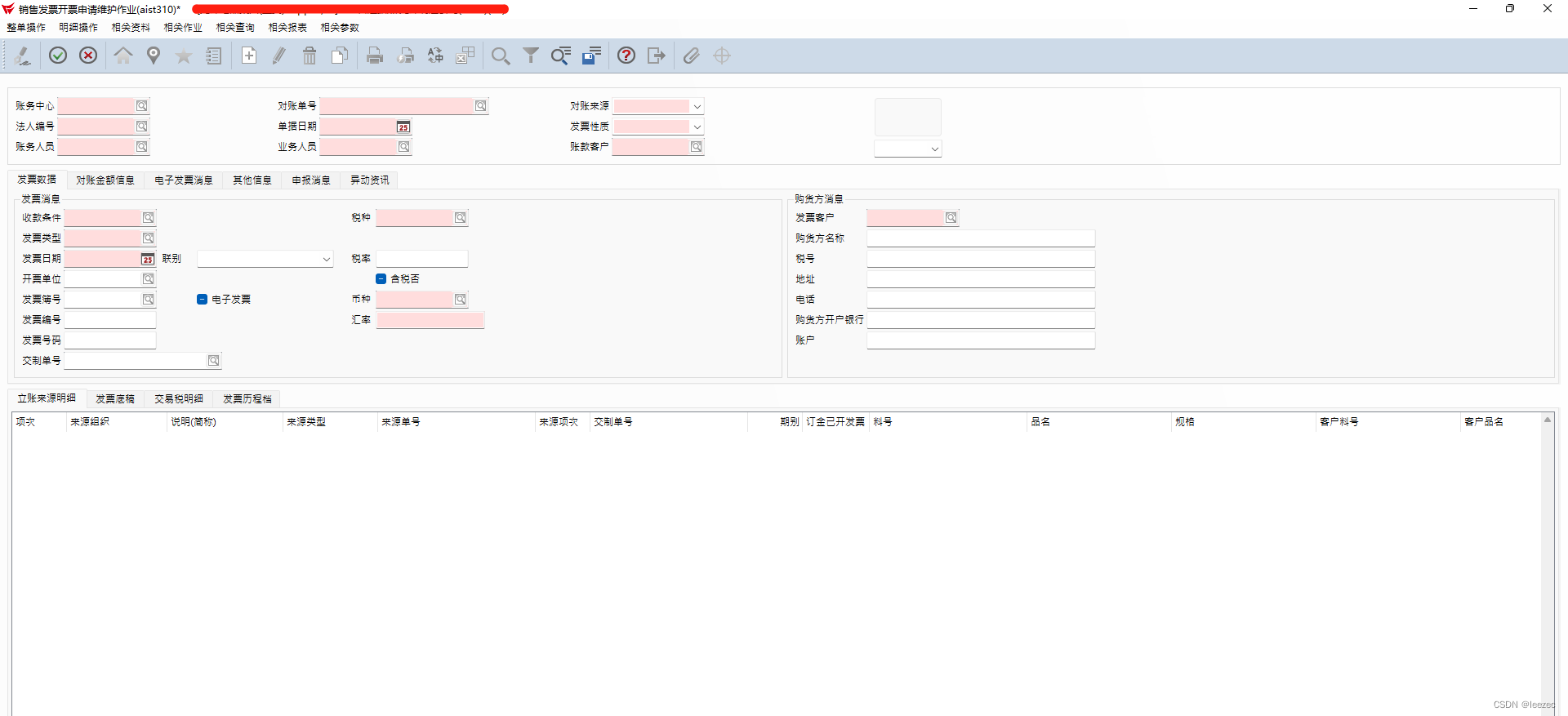Click the table scrollbar up arrow
Screen dimensions: 1568x716
(1548, 420)
